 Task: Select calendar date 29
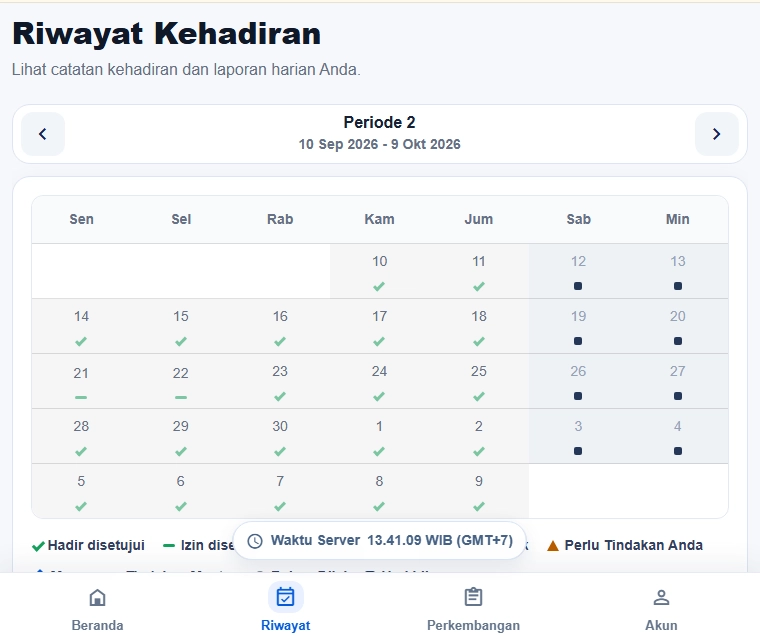[x=181, y=436]
